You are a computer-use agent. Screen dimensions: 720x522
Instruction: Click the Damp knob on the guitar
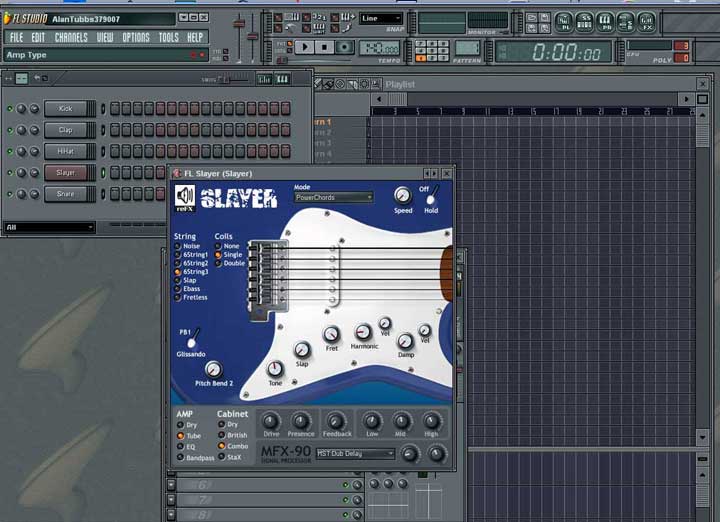point(405,341)
